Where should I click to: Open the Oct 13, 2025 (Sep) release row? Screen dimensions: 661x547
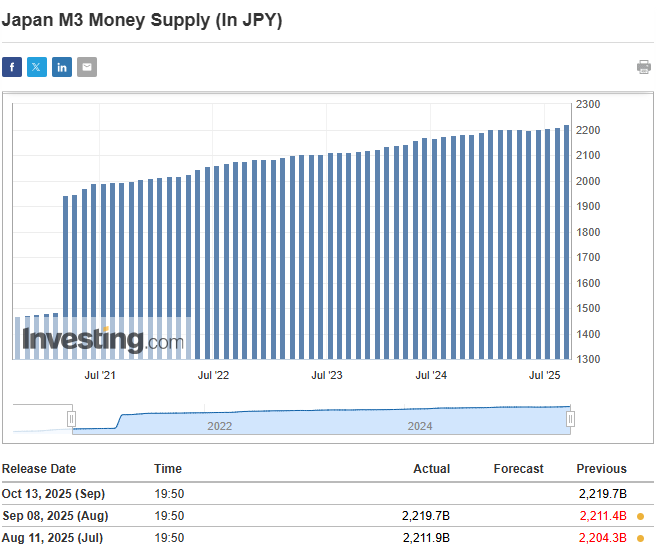(x=53, y=493)
